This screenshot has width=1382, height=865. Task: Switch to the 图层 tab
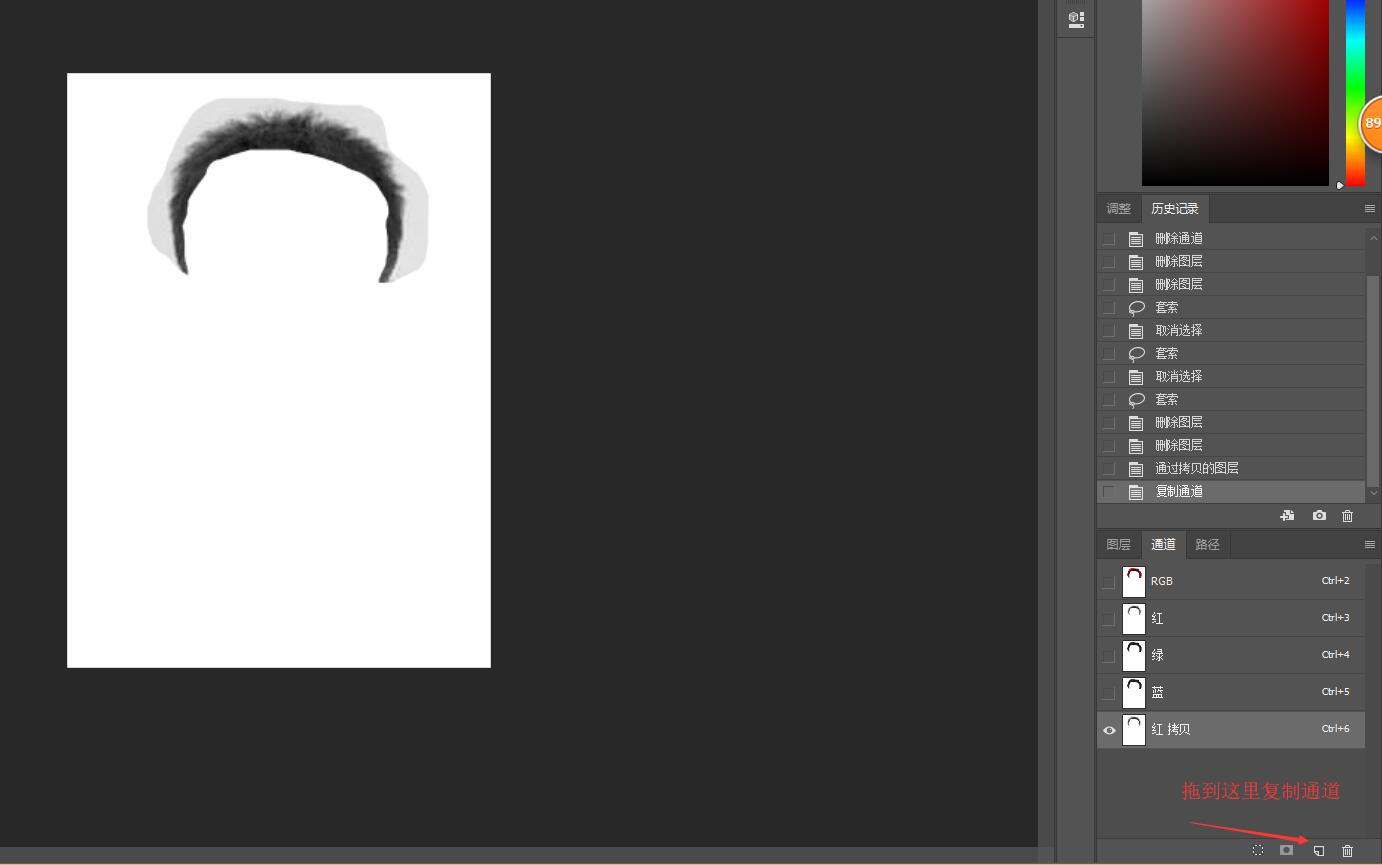(x=1118, y=545)
